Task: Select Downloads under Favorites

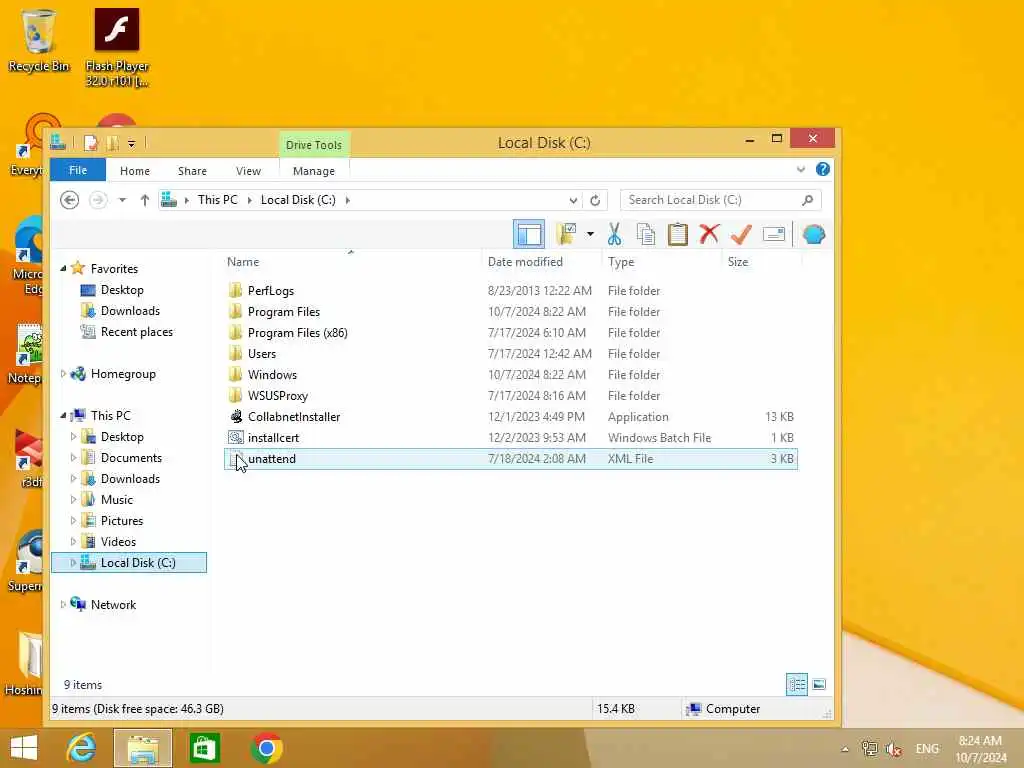Action: (130, 311)
